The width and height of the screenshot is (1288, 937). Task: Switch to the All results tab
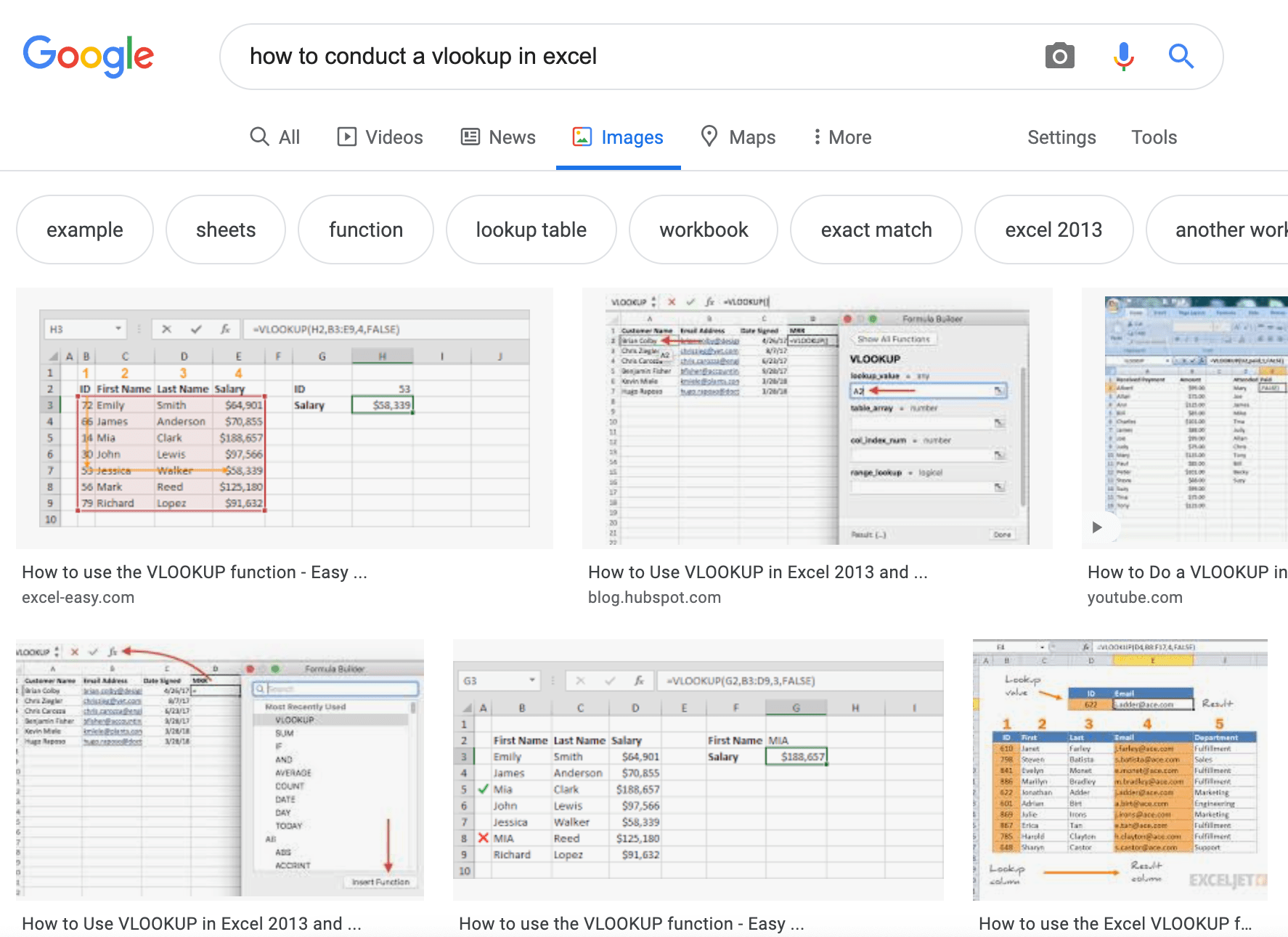tap(274, 137)
